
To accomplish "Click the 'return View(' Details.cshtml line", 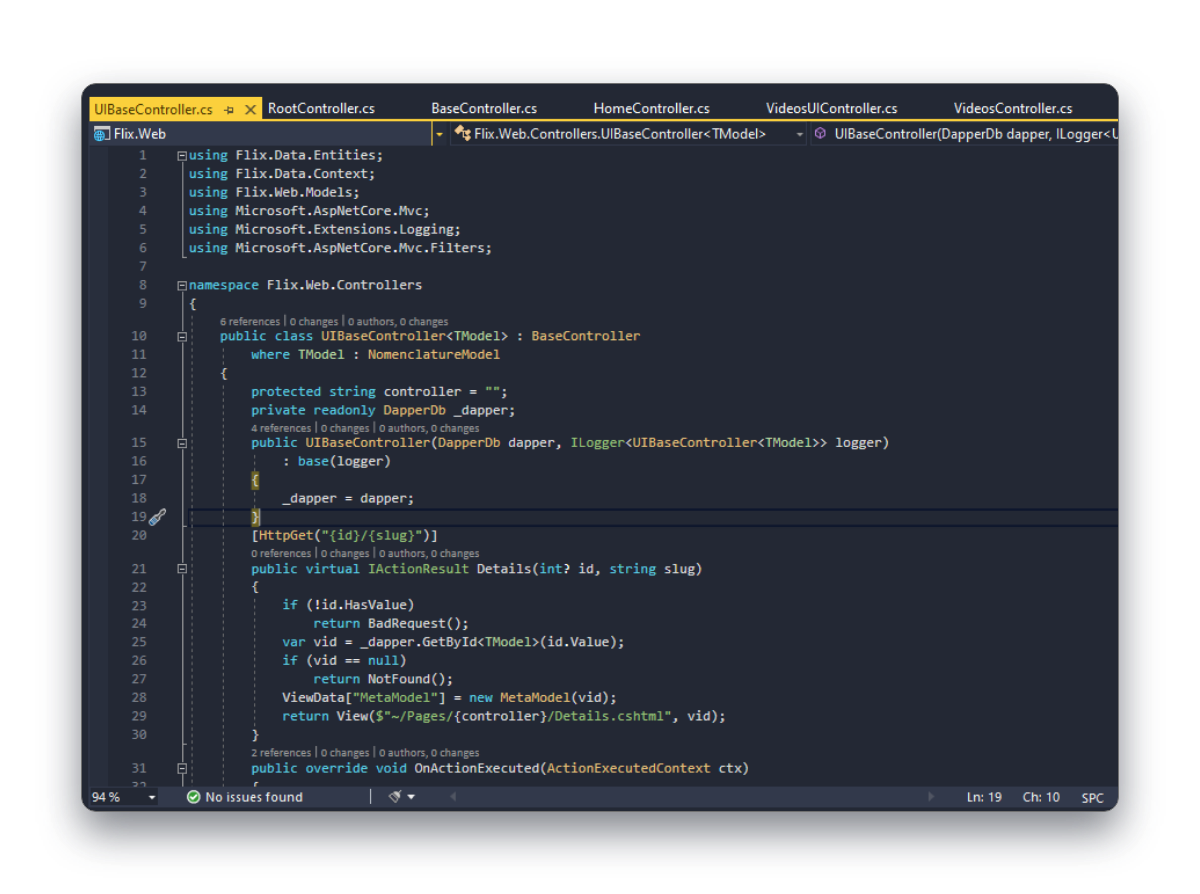I will pos(503,716).
